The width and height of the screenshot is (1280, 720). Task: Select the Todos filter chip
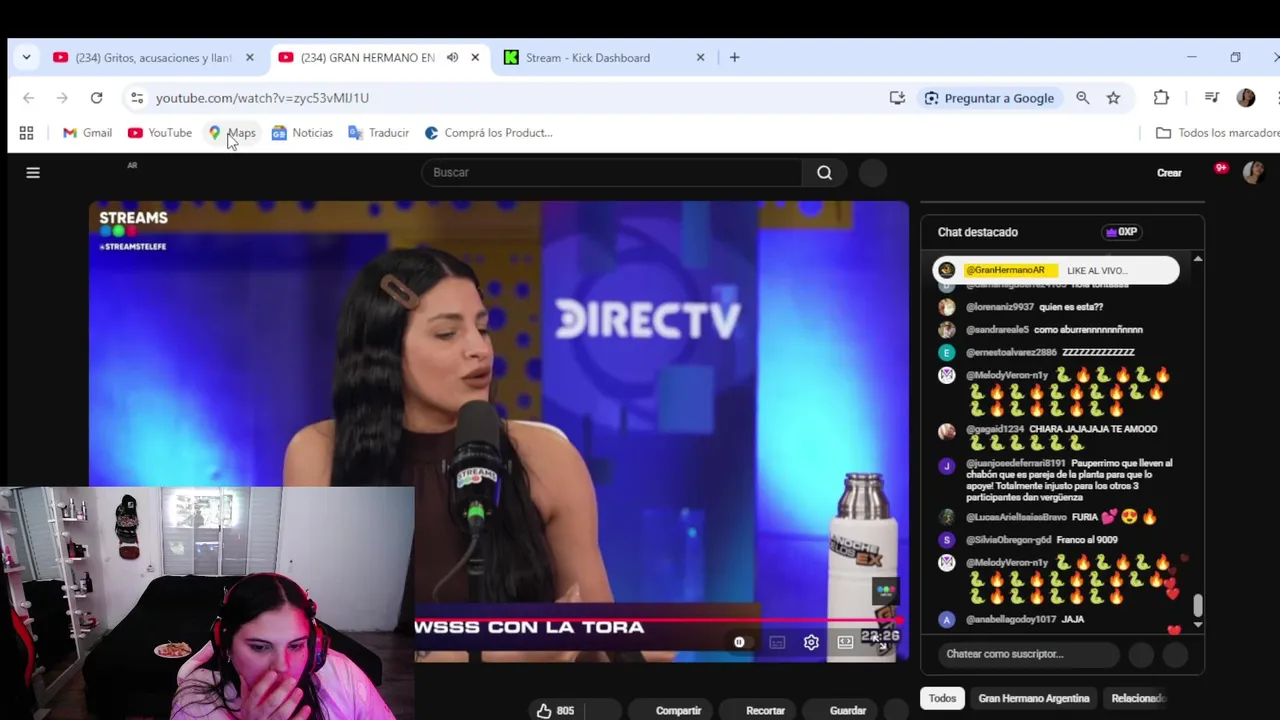[942, 698]
